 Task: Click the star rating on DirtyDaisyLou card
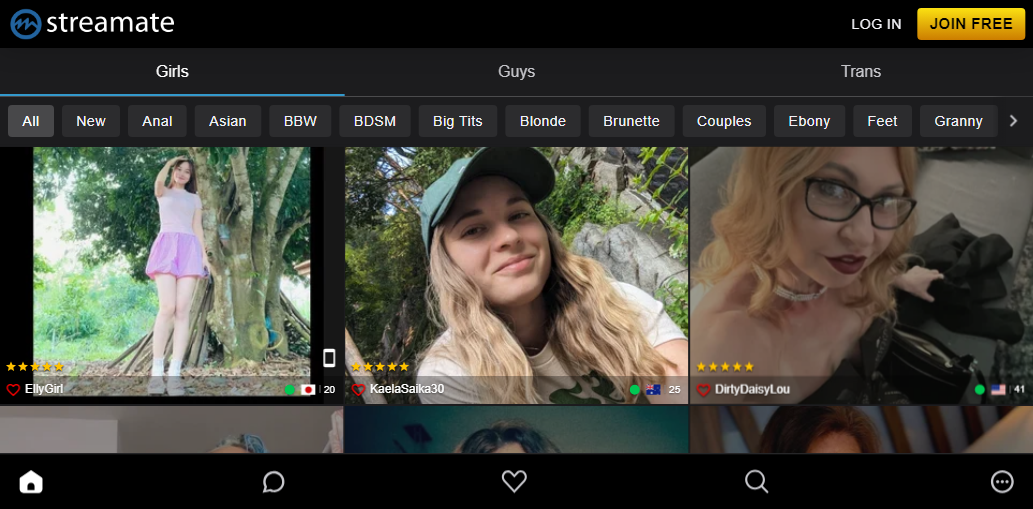point(725,367)
